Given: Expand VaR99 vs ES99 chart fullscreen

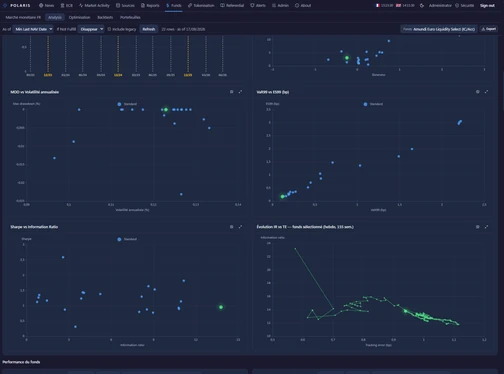Looking at the screenshot, I should point(486,92).
